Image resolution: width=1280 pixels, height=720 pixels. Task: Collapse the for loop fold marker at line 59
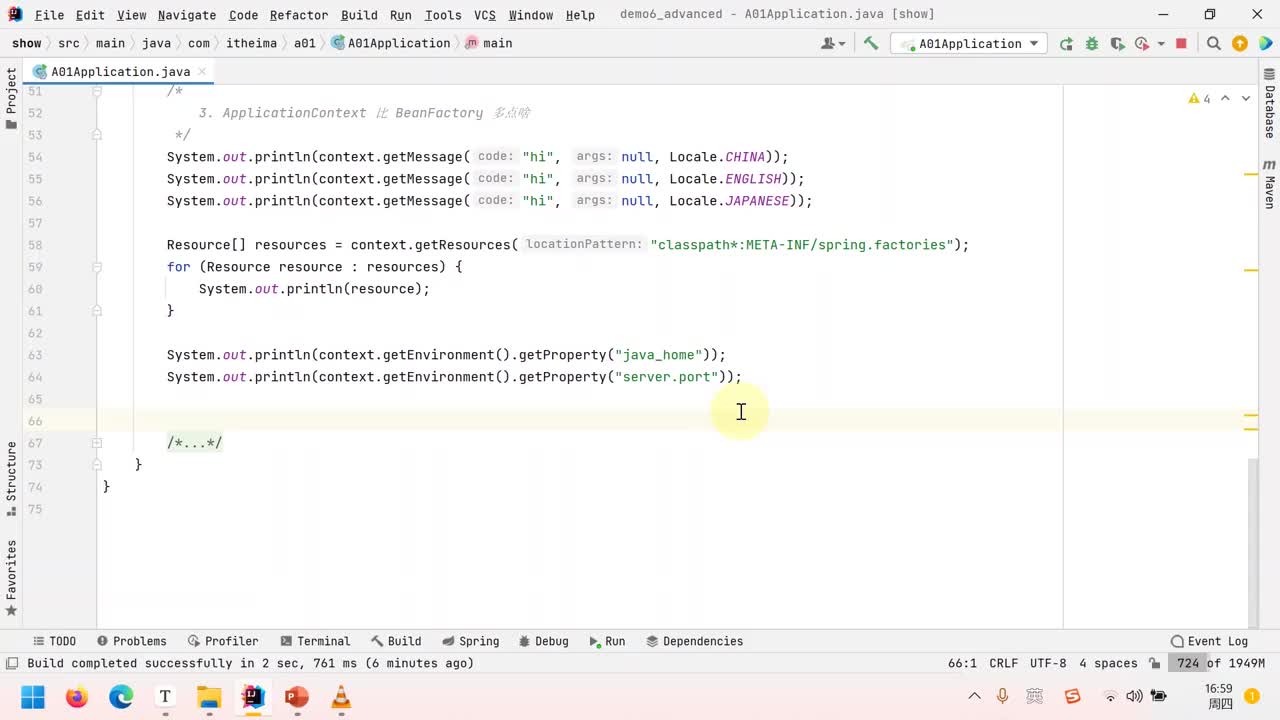(x=97, y=267)
